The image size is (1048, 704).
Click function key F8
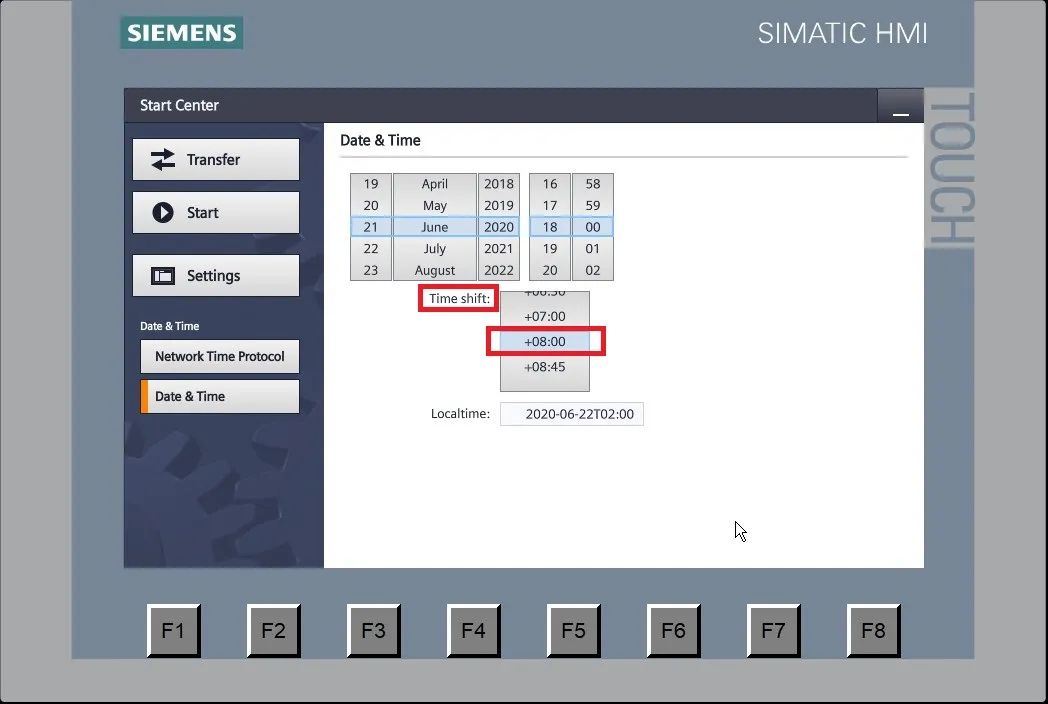pos(874,630)
